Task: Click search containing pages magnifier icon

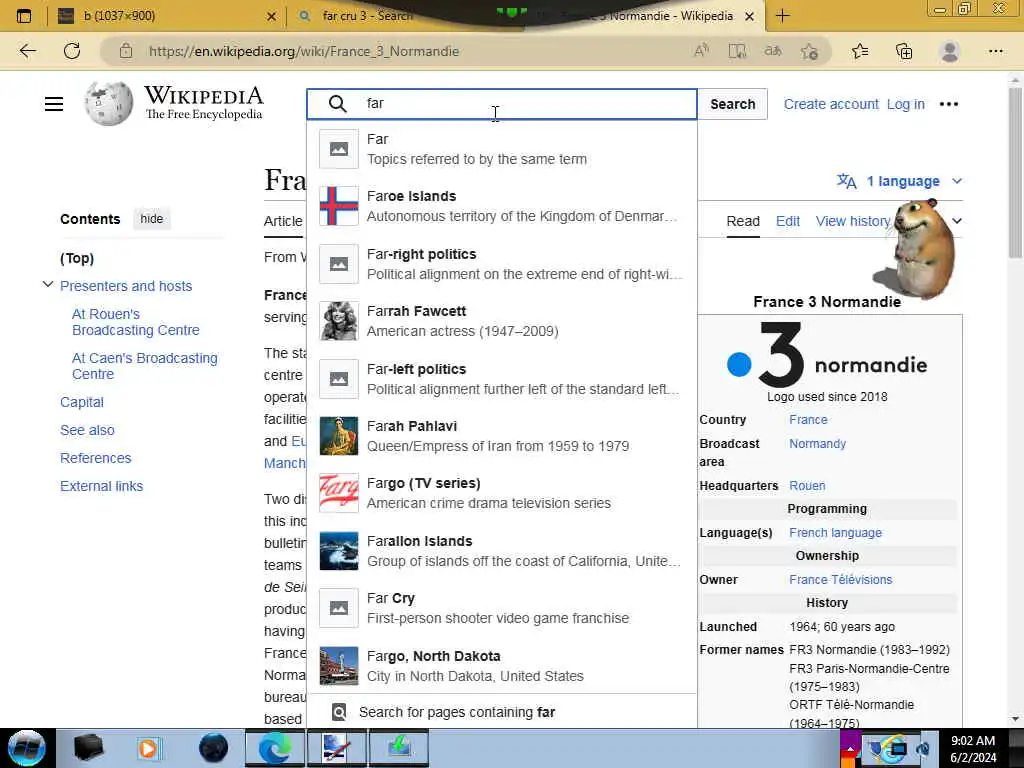Action: tap(339, 712)
